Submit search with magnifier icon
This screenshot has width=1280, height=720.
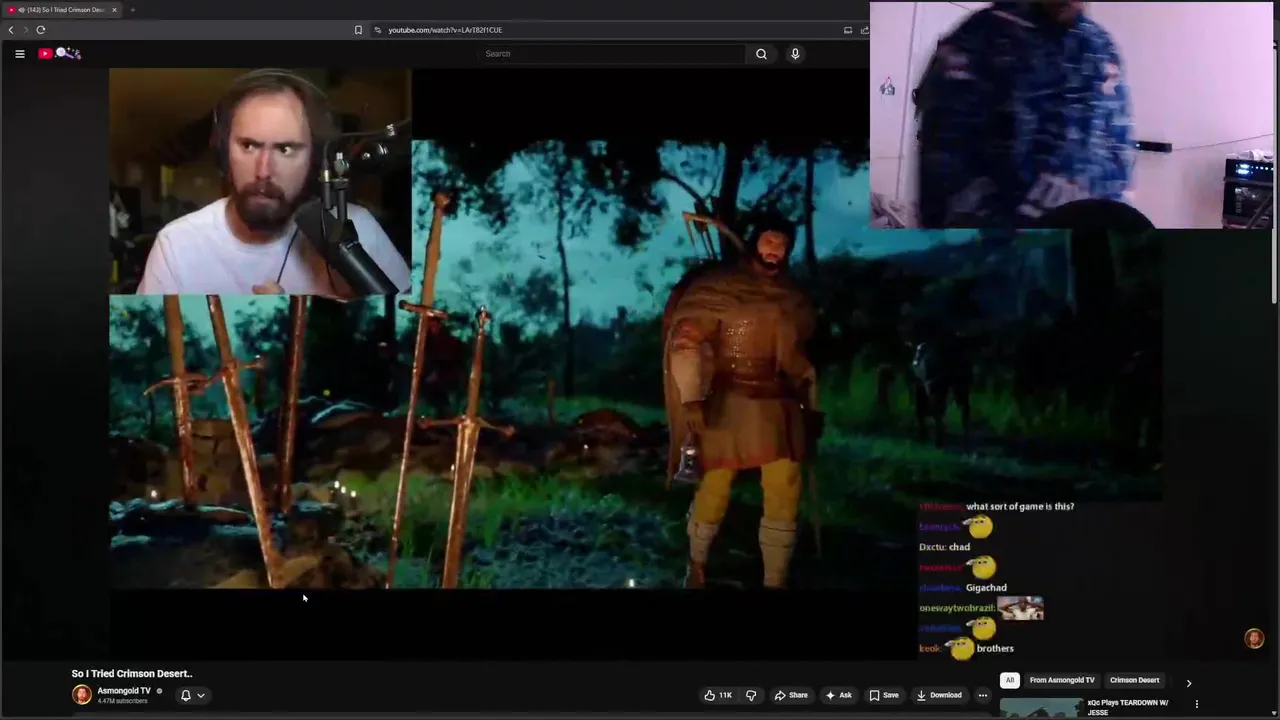click(761, 54)
